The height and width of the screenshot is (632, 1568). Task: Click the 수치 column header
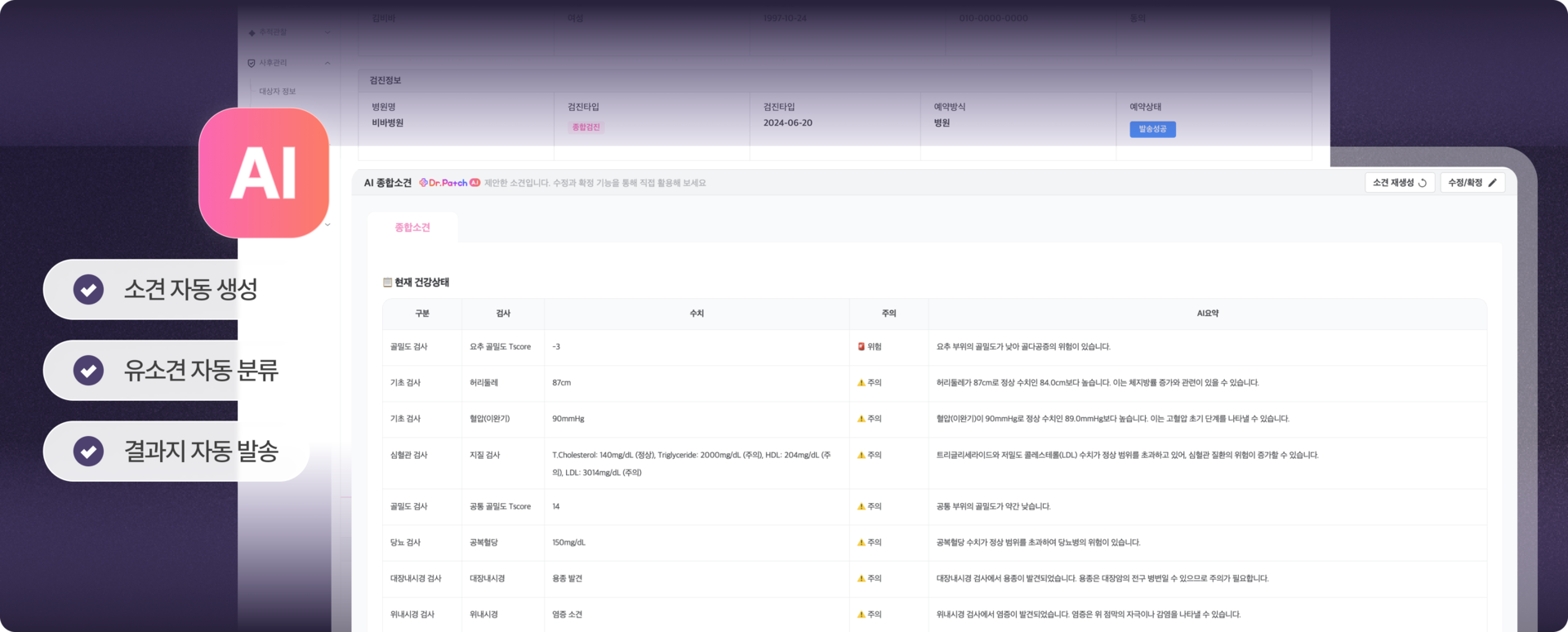point(697,314)
